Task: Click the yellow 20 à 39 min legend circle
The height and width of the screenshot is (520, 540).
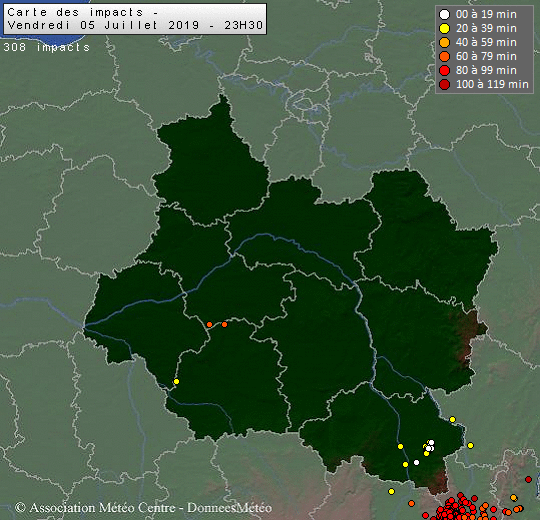Action: [445, 29]
